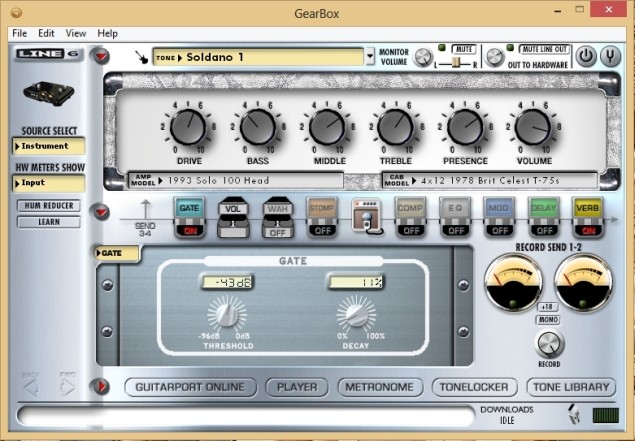Image resolution: width=635 pixels, height=441 pixels.
Task: Open the PLAYER panel
Action: point(297,388)
